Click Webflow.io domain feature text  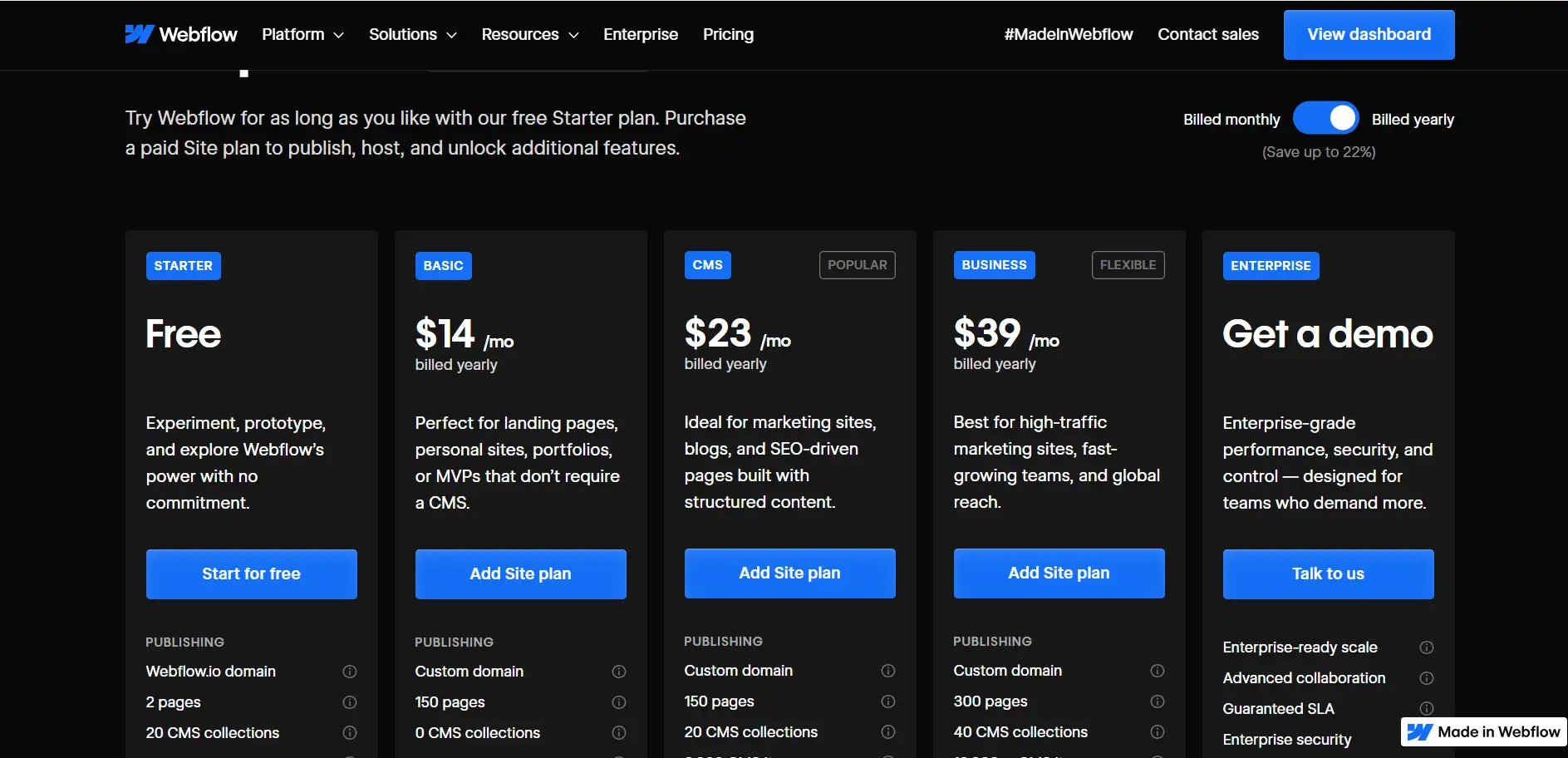[x=211, y=672]
